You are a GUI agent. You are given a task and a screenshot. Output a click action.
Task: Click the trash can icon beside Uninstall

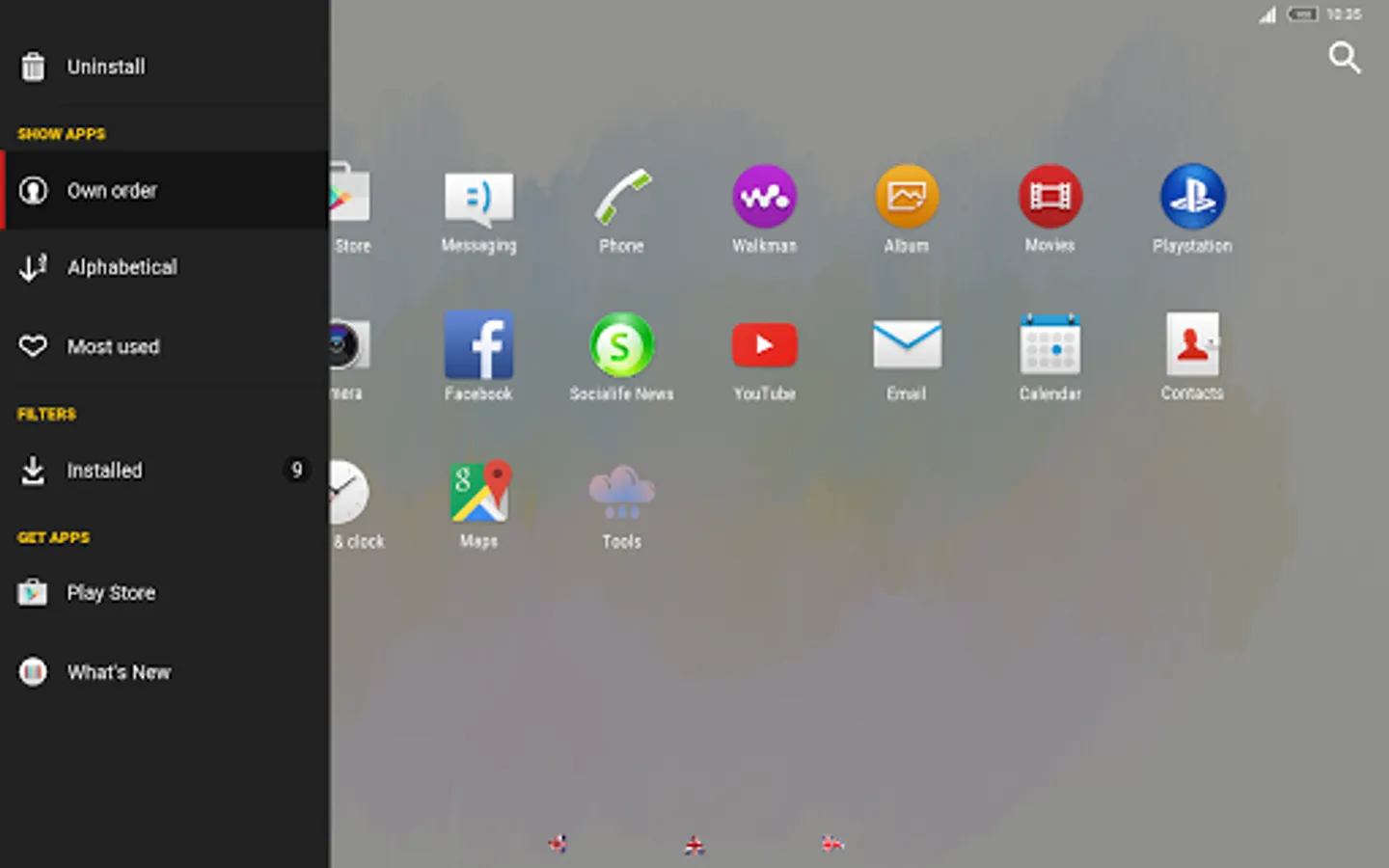click(x=33, y=67)
